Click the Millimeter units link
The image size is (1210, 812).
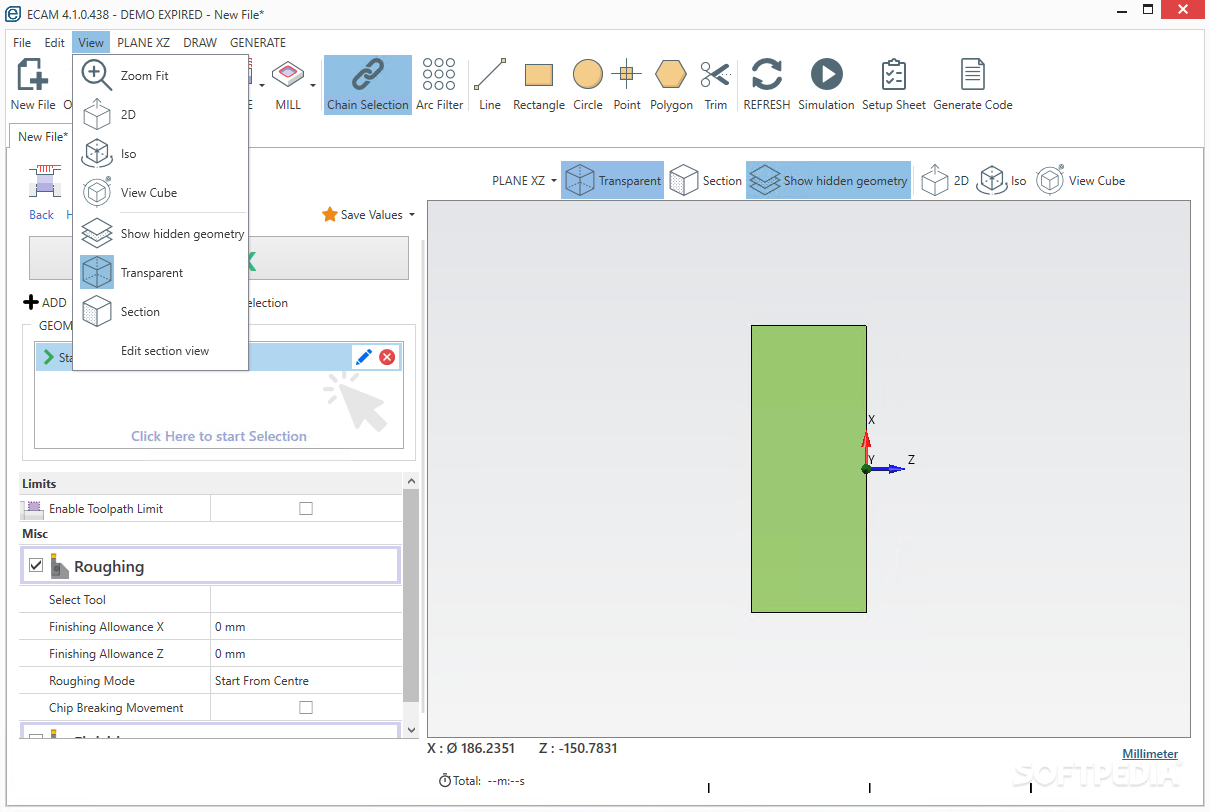tap(1150, 754)
